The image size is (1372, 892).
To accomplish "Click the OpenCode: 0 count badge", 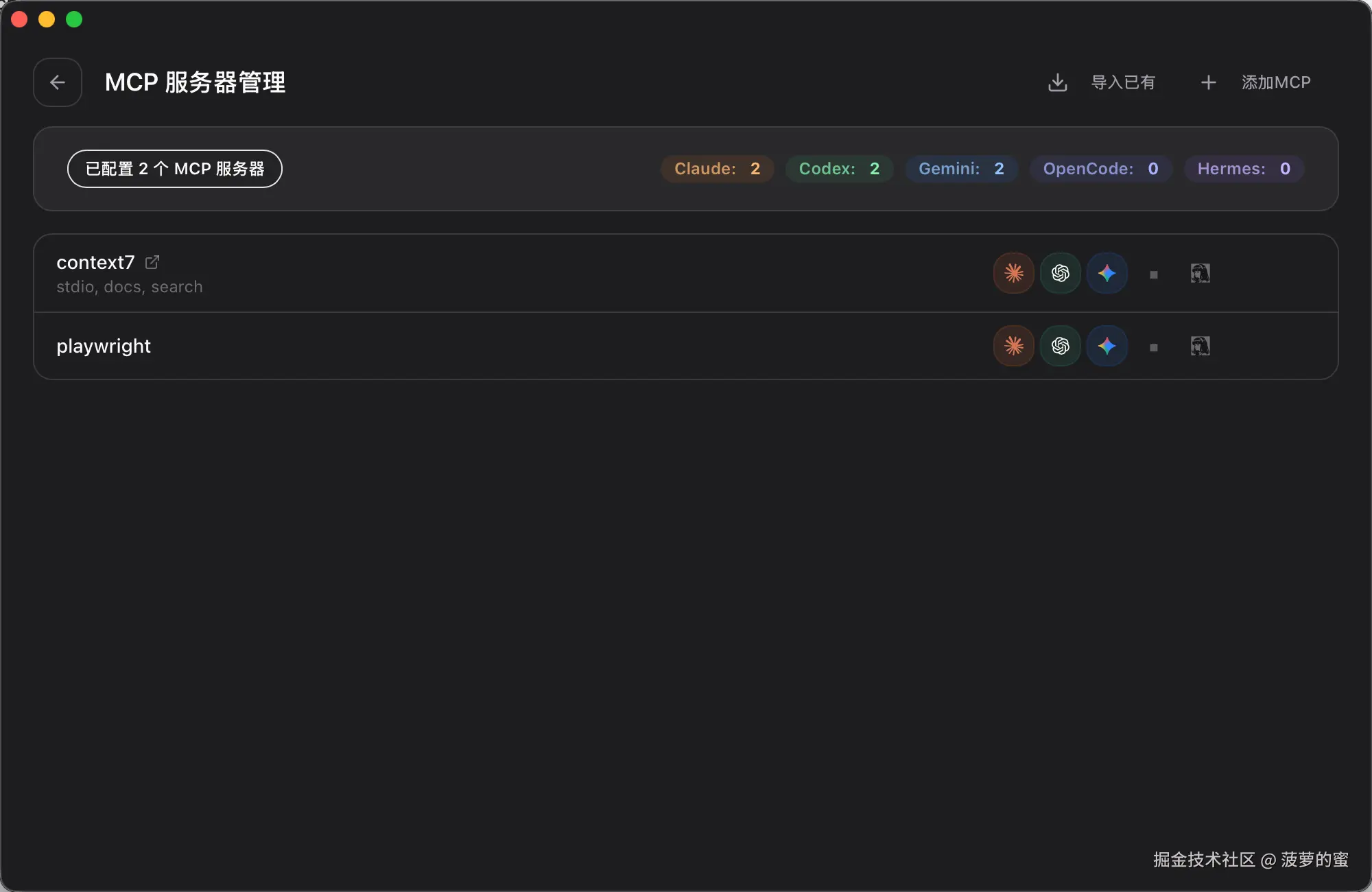I will pyautogui.click(x=1100, y=169).
